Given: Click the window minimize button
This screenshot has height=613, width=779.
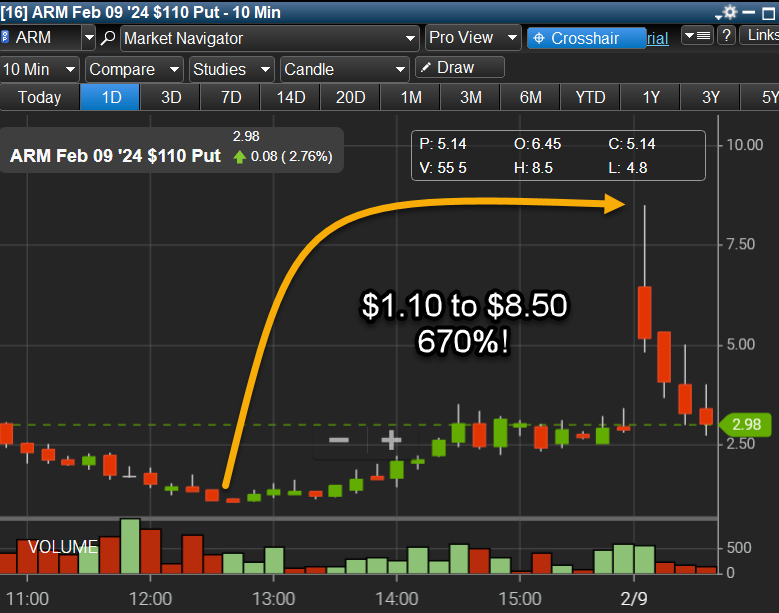Looking at the screenshot, I should 749,12.
